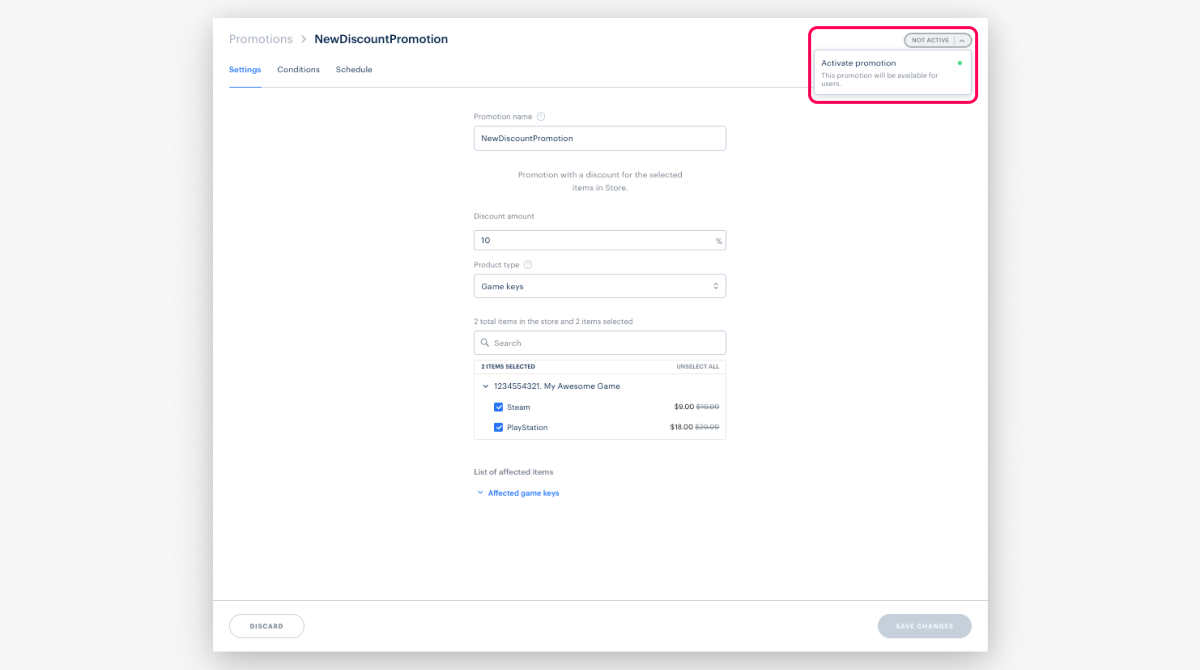The image size is (1200, 670).
Task: Collapse the My Awesome Game item group
Action: coord(486,386)
